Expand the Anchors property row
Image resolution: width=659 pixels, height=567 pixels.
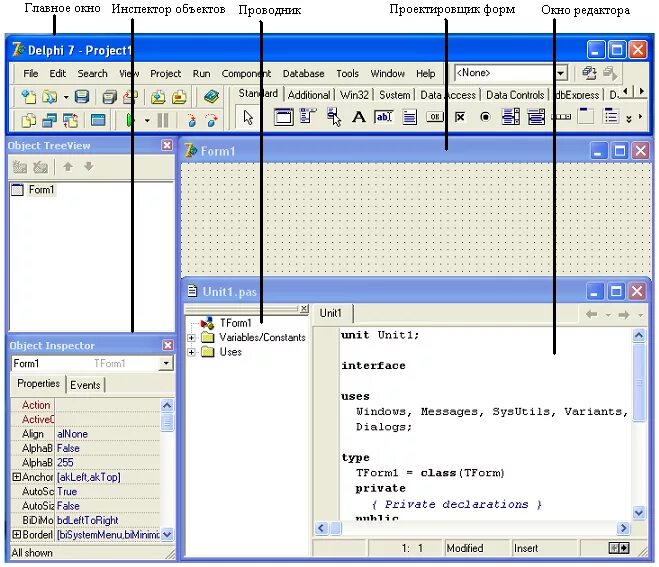coord(16,477)
